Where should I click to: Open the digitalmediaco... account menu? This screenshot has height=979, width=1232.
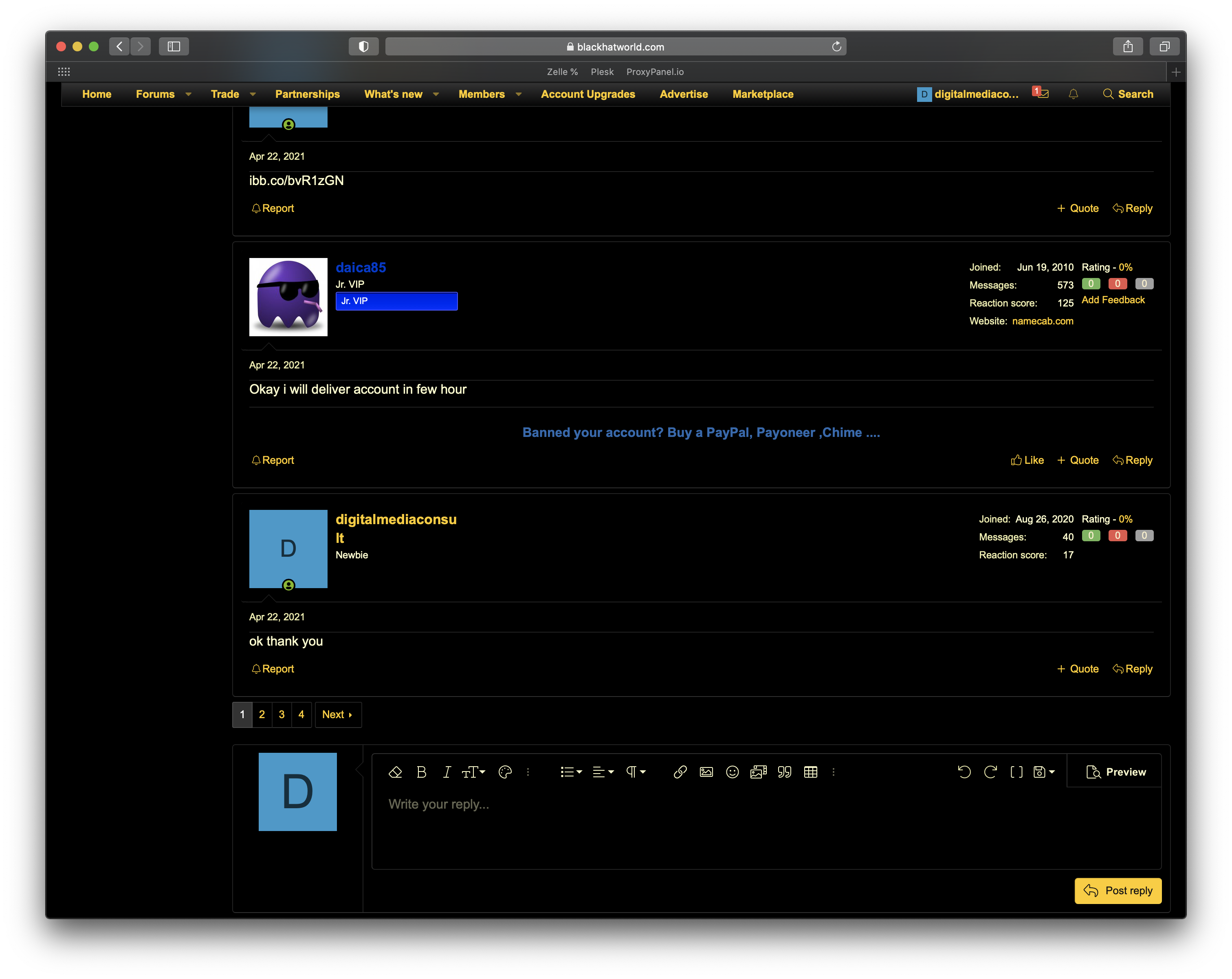(x=968, y=94)
